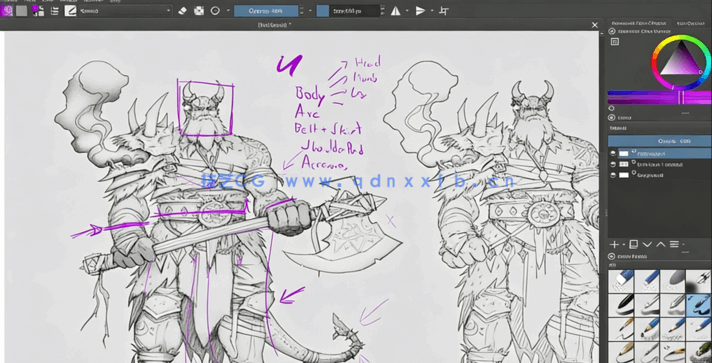Select the Background layer row

coord(659,175)
